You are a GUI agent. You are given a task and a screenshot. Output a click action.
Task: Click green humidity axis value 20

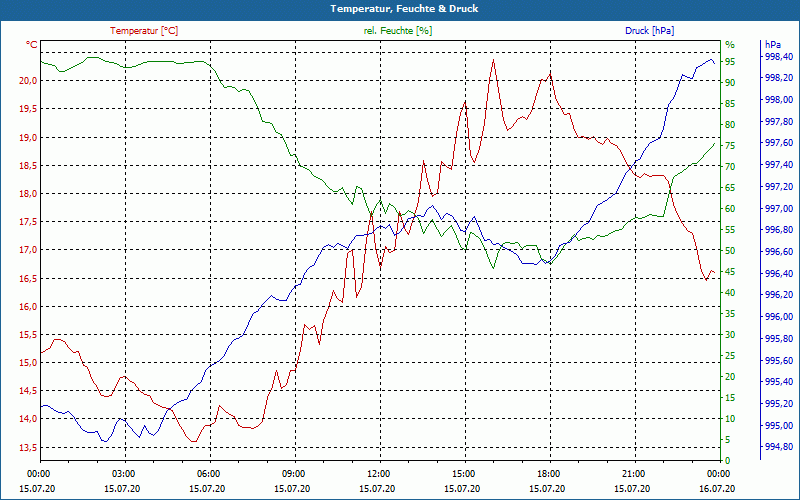coord(730,377)
